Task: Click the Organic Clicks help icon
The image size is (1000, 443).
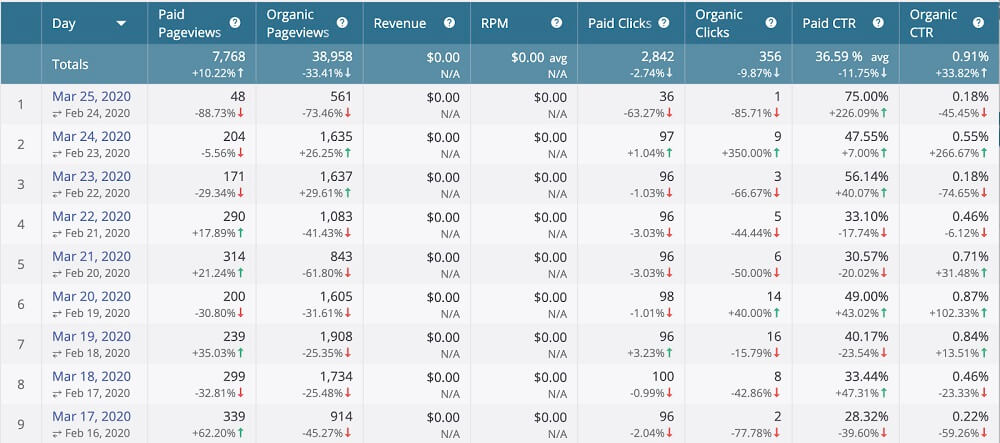Action: pos(771,23)
